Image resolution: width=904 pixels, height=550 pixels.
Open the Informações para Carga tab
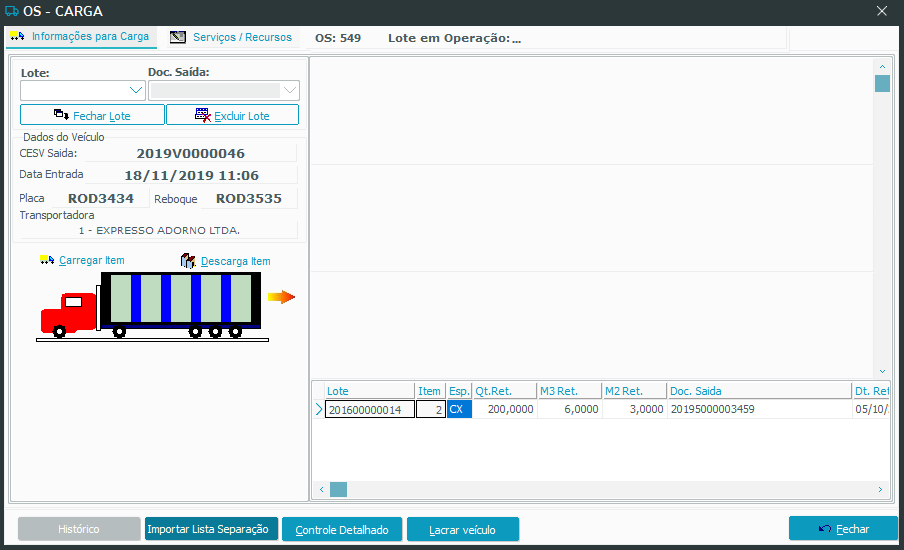coord(81,36)
